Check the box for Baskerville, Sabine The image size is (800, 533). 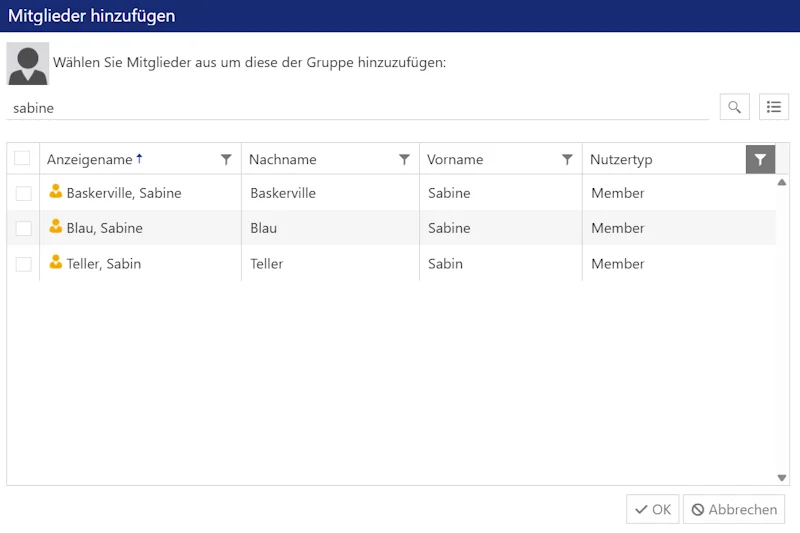tap(23, 193)
